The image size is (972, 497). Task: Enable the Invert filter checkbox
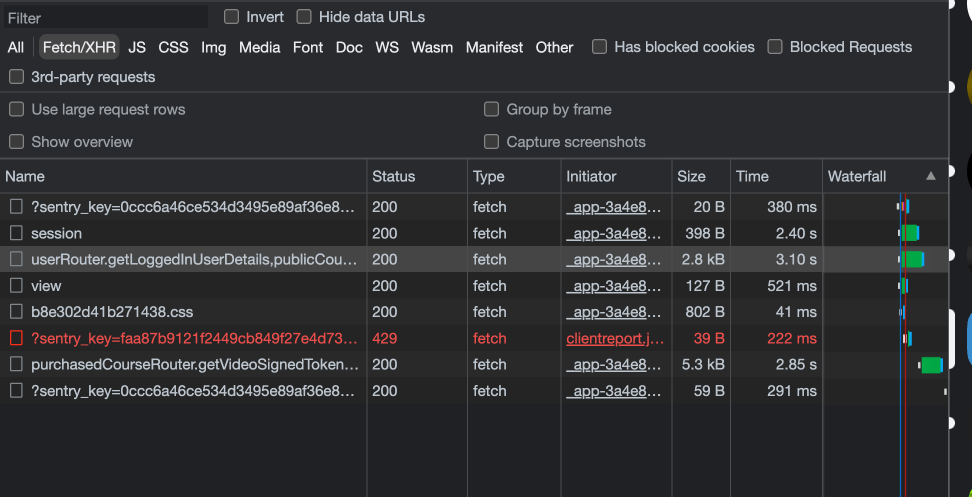tap(232, 17)
